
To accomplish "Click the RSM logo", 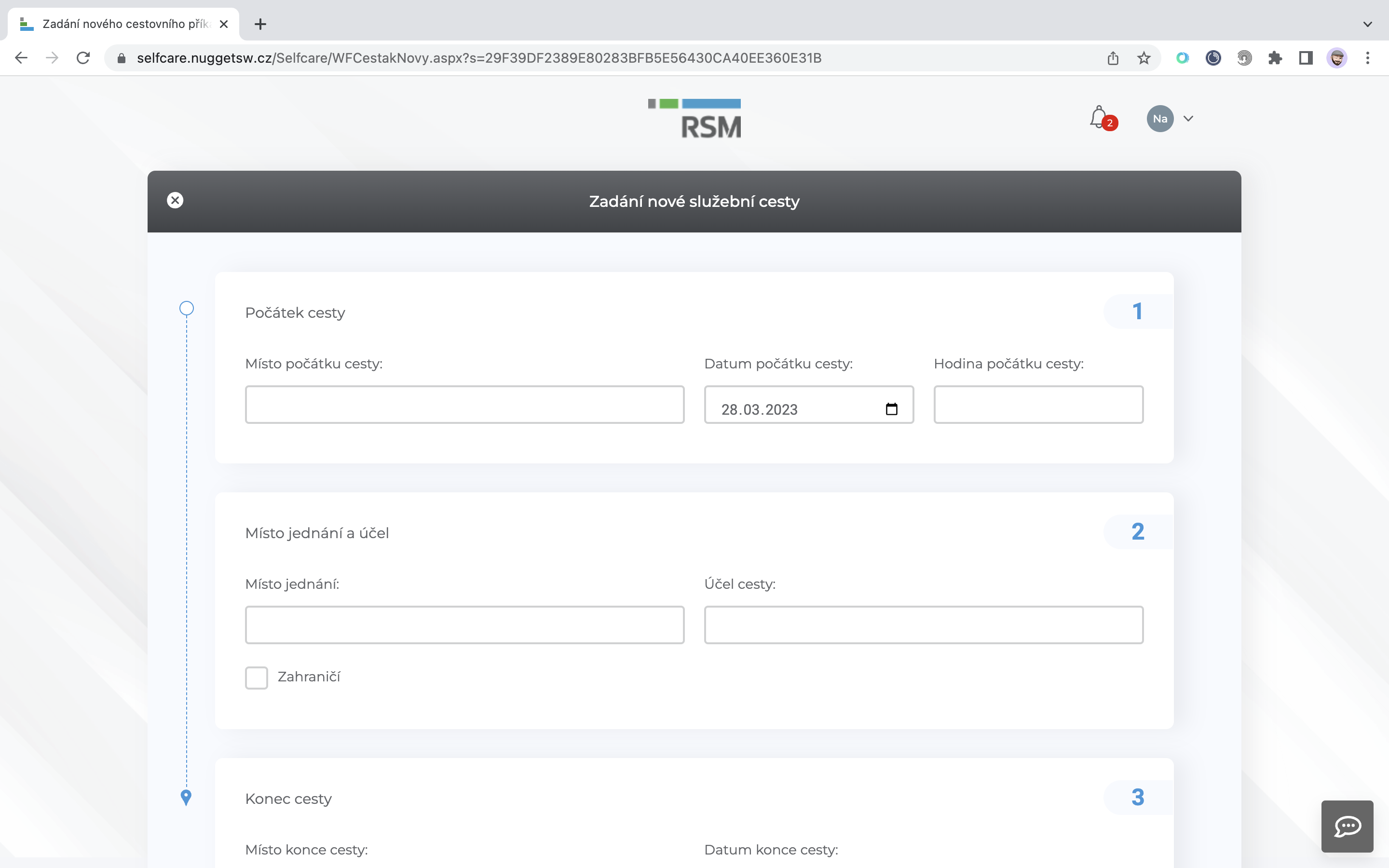I will pos(694,119).
